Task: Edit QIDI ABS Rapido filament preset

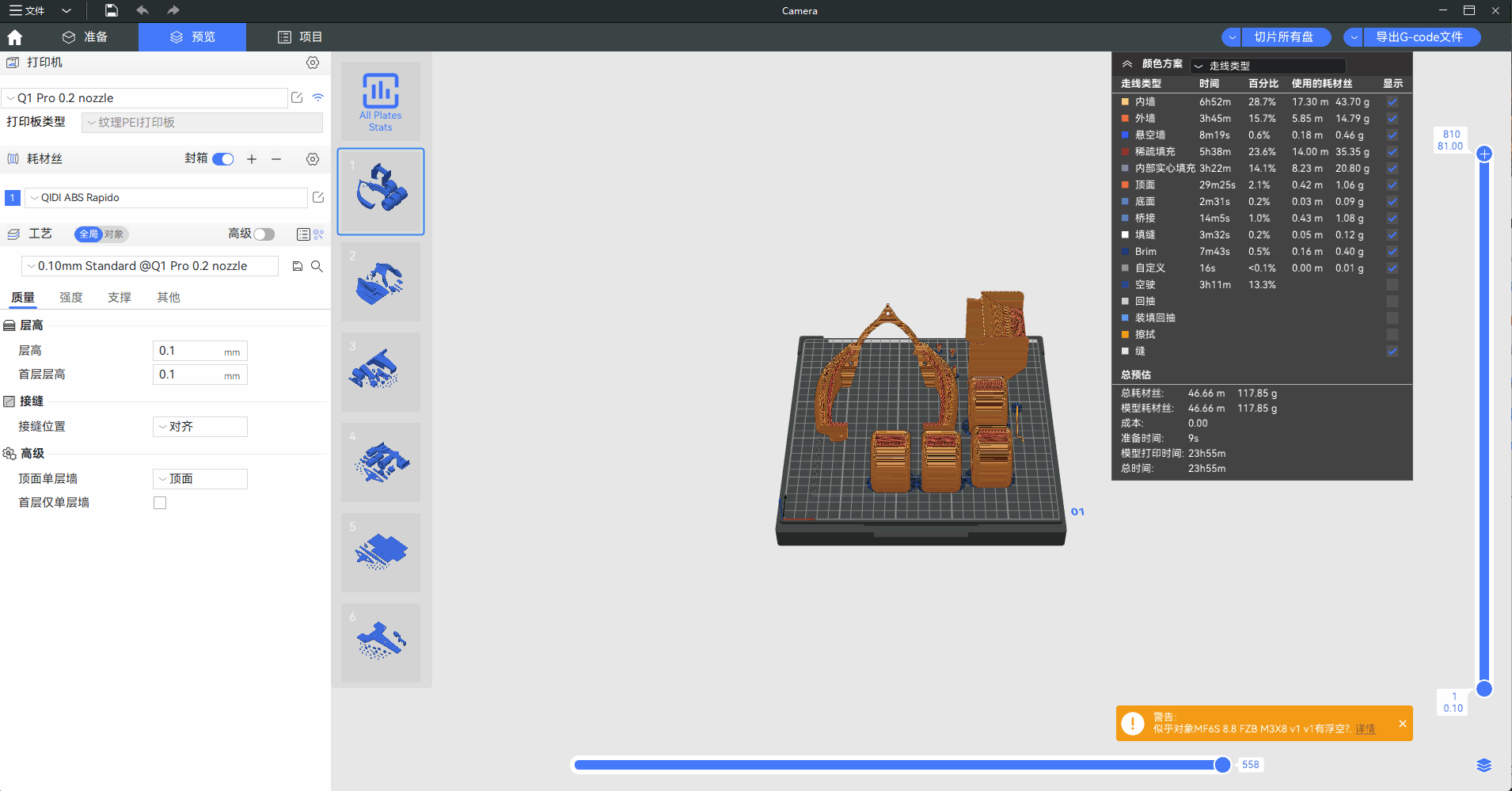Action: click(x=318, y=197)
